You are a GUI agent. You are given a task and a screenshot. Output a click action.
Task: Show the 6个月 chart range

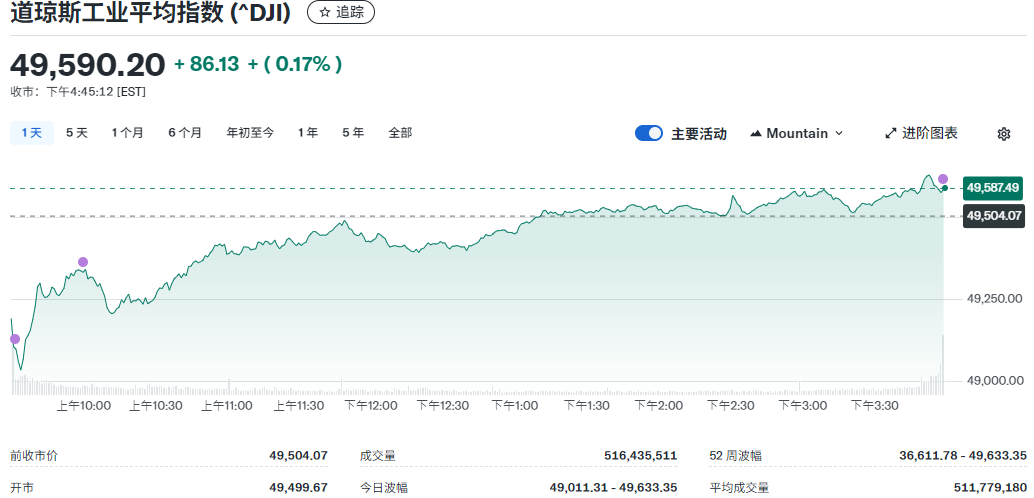185,133
